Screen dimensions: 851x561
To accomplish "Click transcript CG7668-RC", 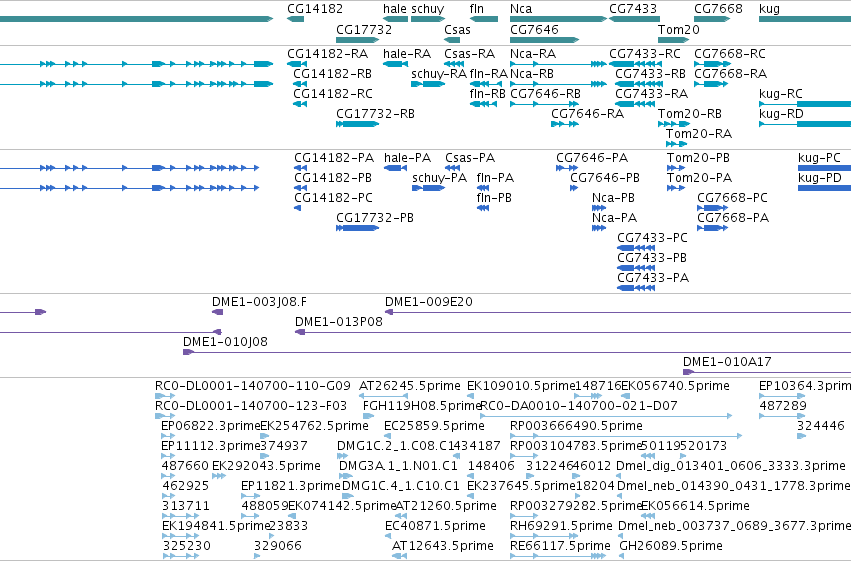I will click(730, 54).
